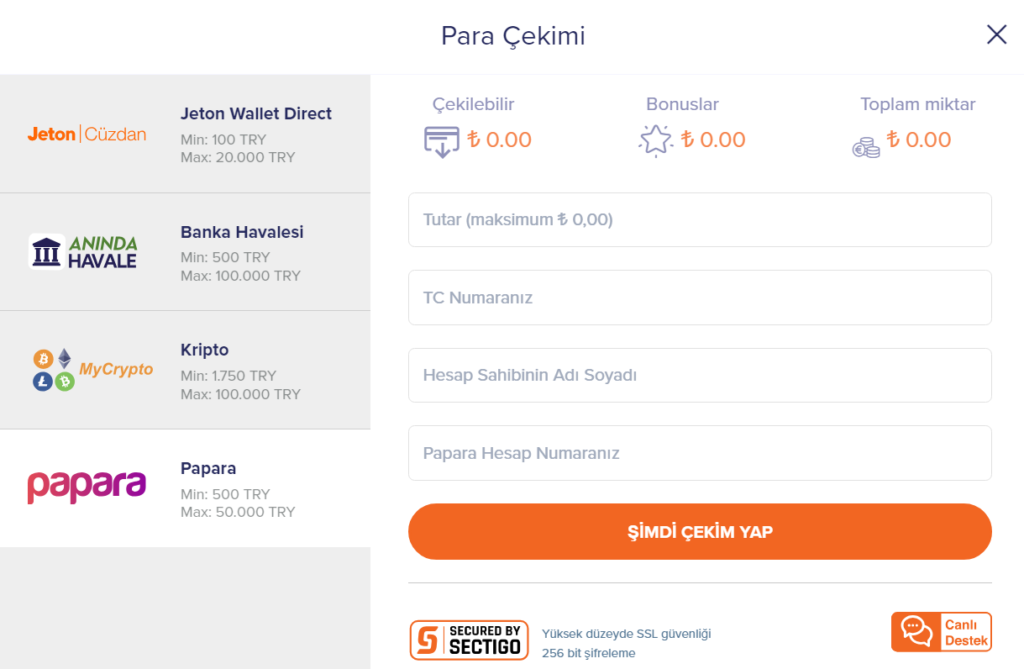1024x669 pixels.
Task: Close the Para Çekimi dialog
Action: (997, 35)
